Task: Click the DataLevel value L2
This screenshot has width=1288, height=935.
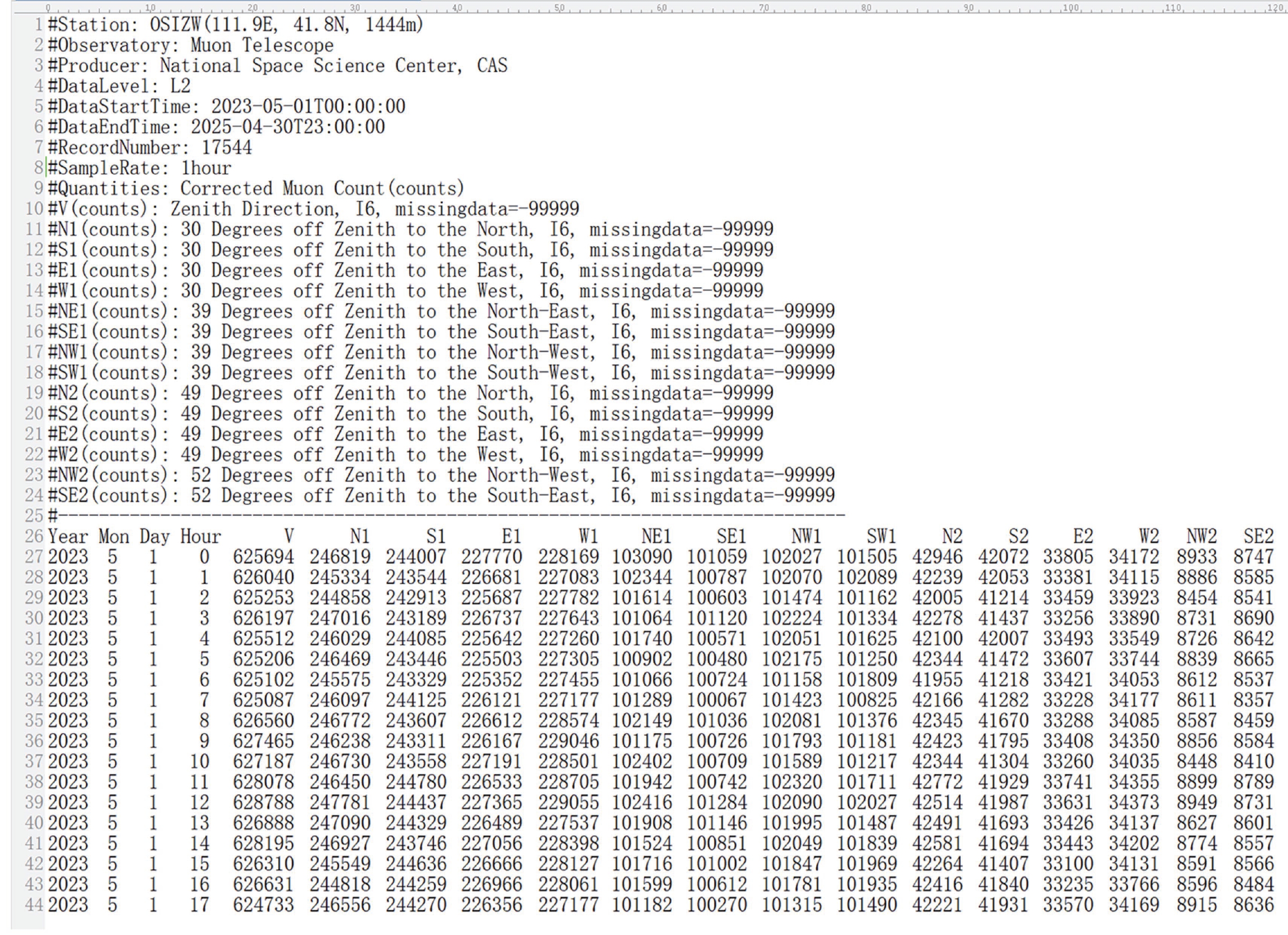Action: [x=180, y=86]
